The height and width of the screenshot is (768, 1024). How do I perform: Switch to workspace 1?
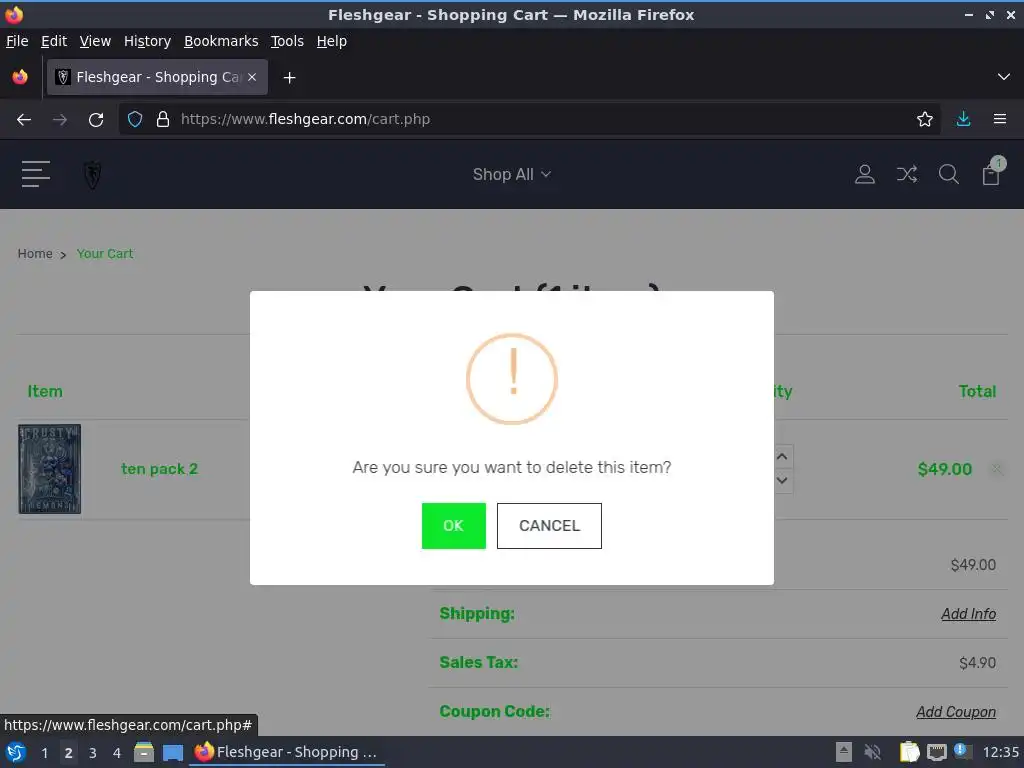point(44,752)
